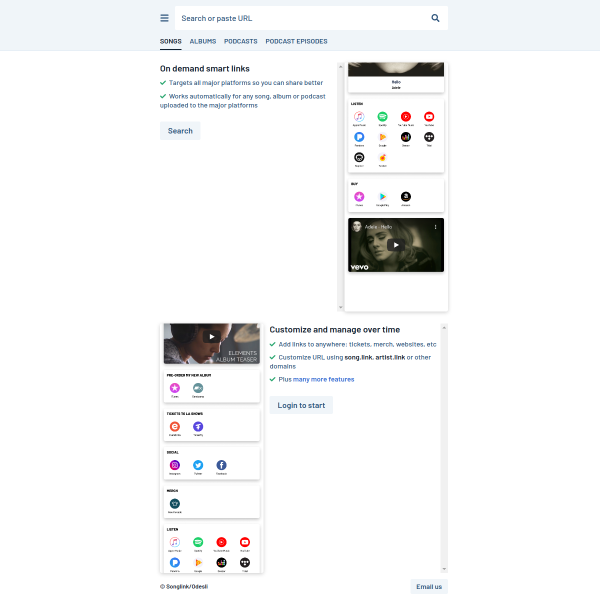Switch to the Albums tab
This screenshot has height=600, width=600.
pos(203,41)
